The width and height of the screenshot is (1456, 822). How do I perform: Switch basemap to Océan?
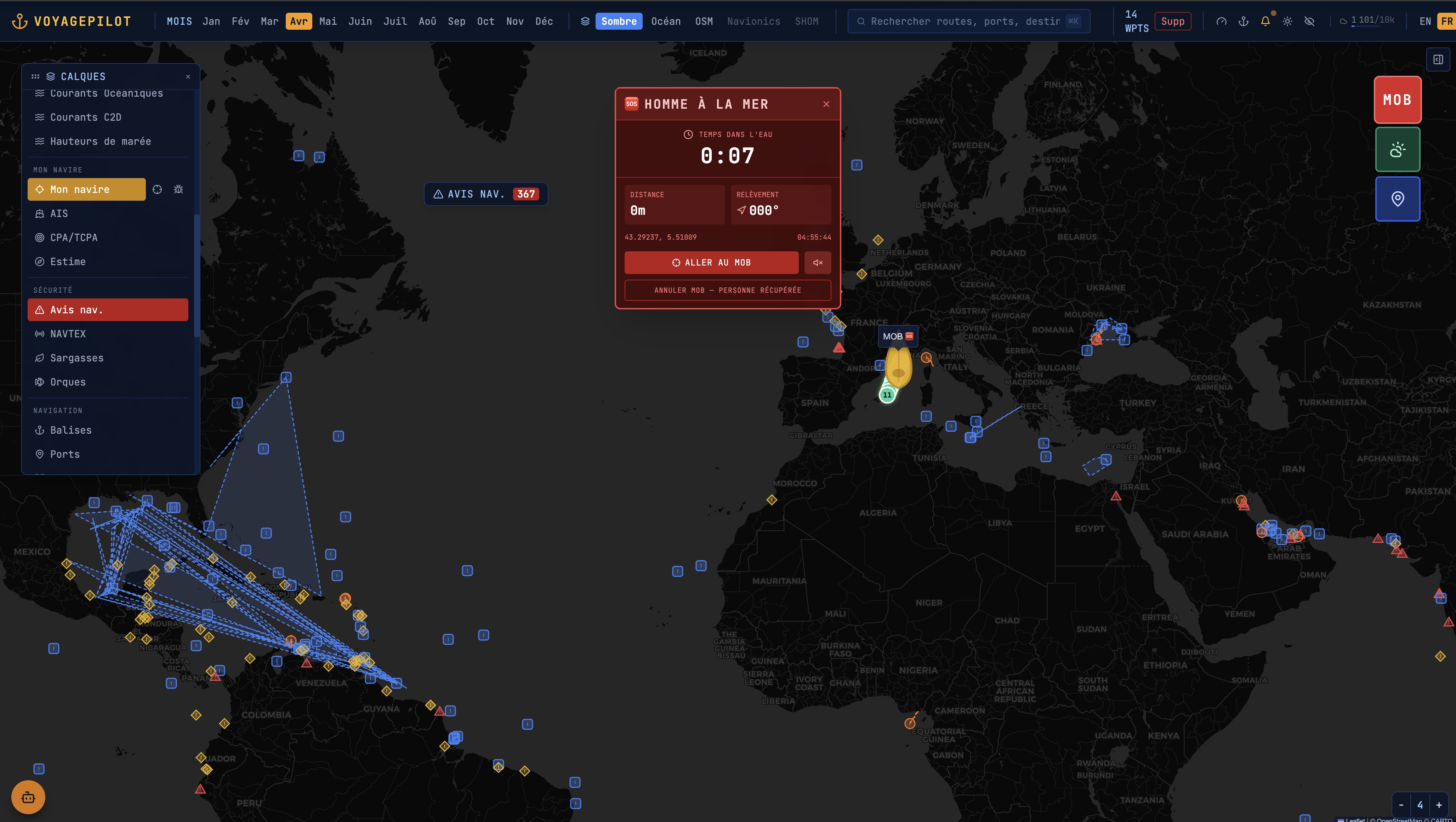coord(665,22)
